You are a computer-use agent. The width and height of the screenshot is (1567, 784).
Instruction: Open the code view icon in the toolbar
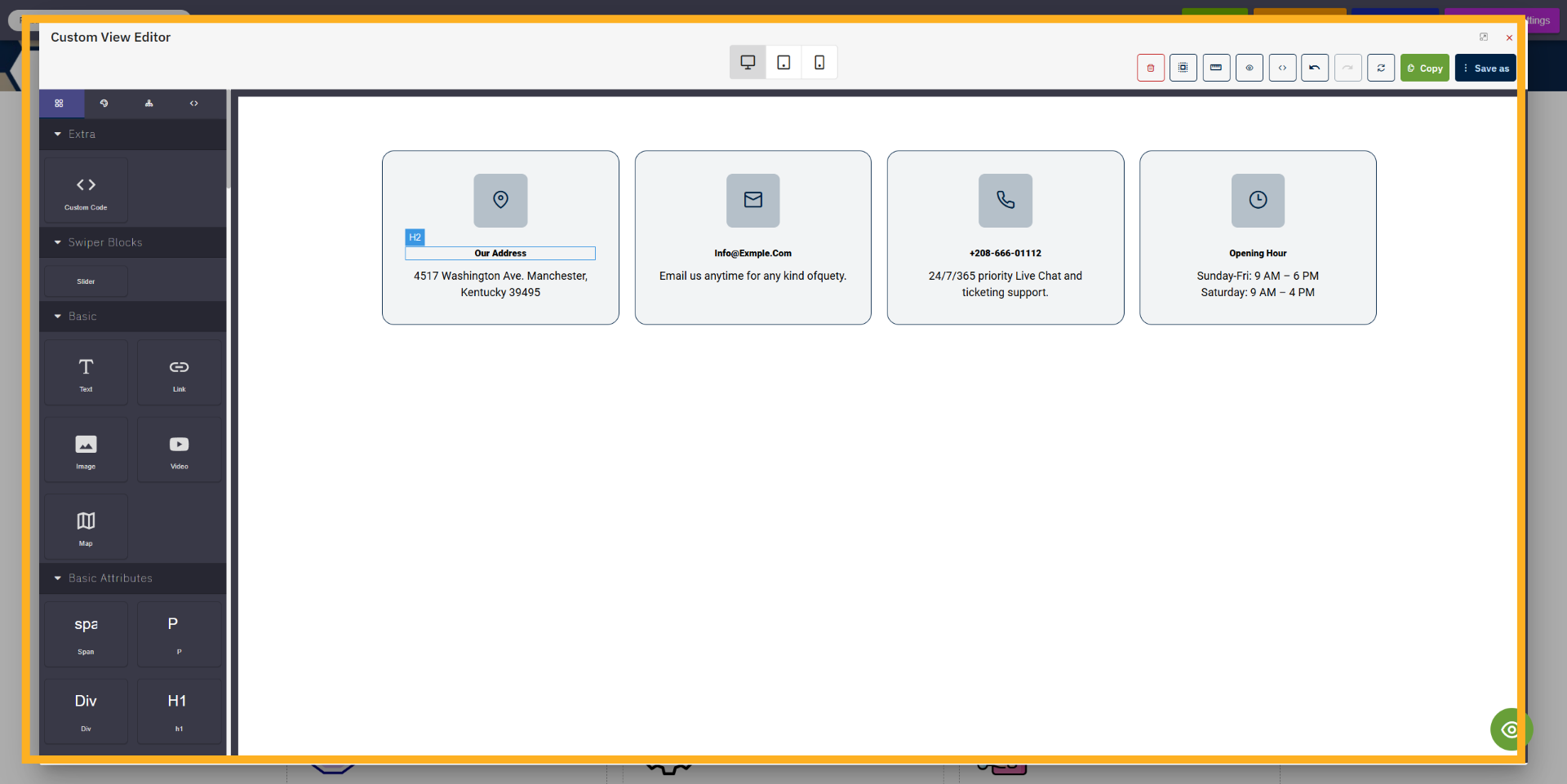point(1282,68)
